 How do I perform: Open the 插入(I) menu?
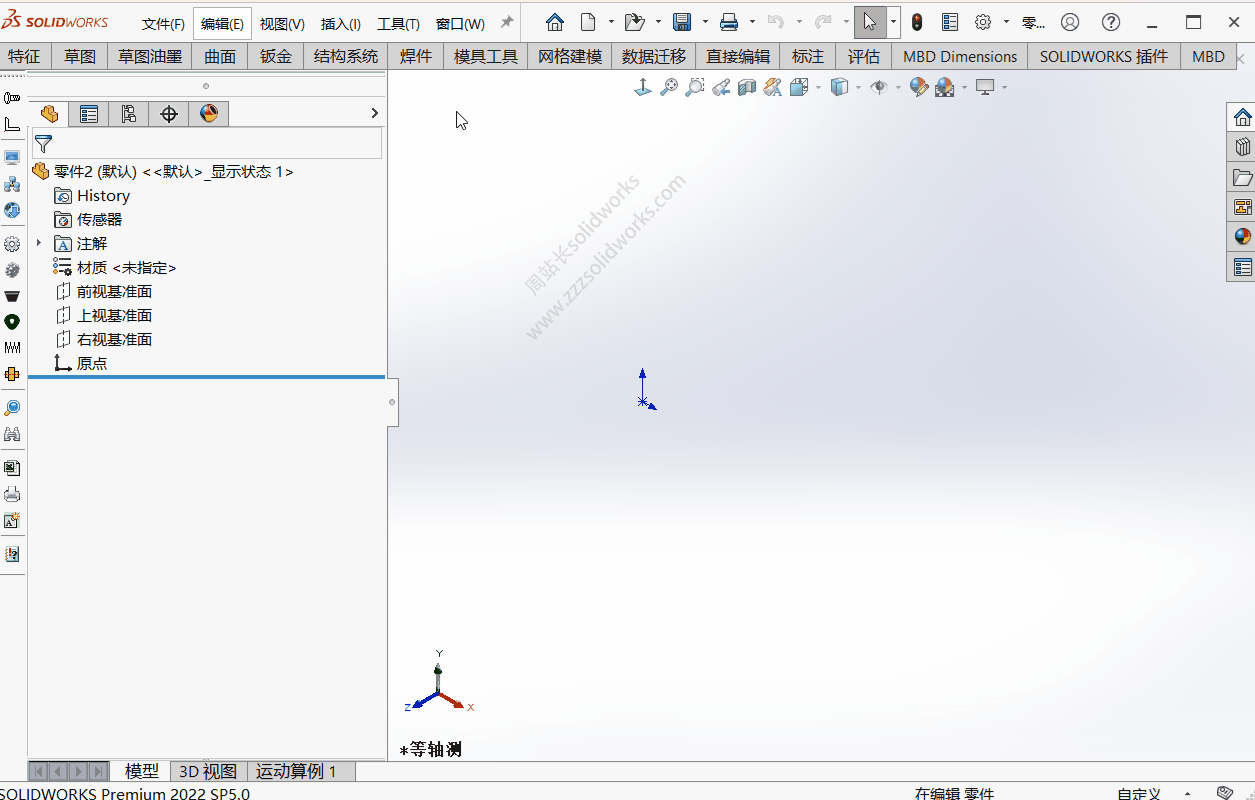tap(341, 24)
